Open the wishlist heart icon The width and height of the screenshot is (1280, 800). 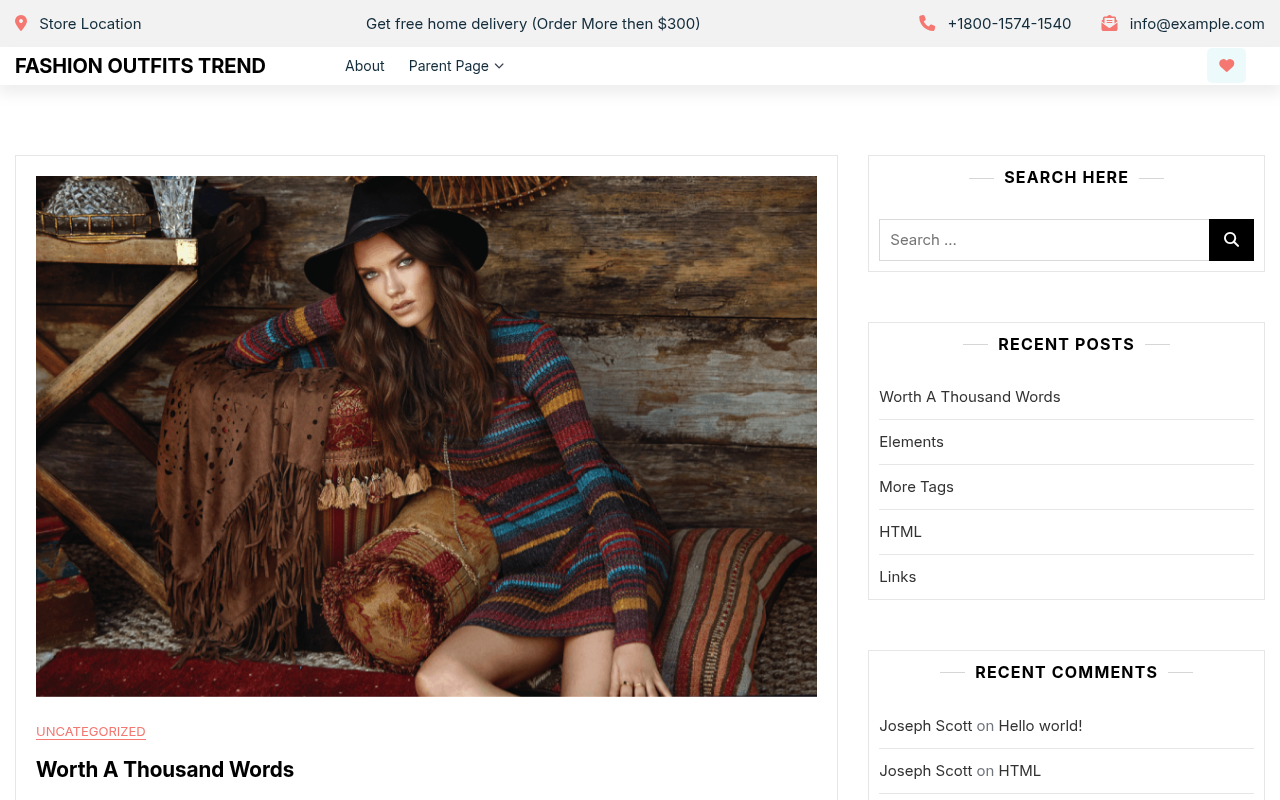[x=1226, y=66]
